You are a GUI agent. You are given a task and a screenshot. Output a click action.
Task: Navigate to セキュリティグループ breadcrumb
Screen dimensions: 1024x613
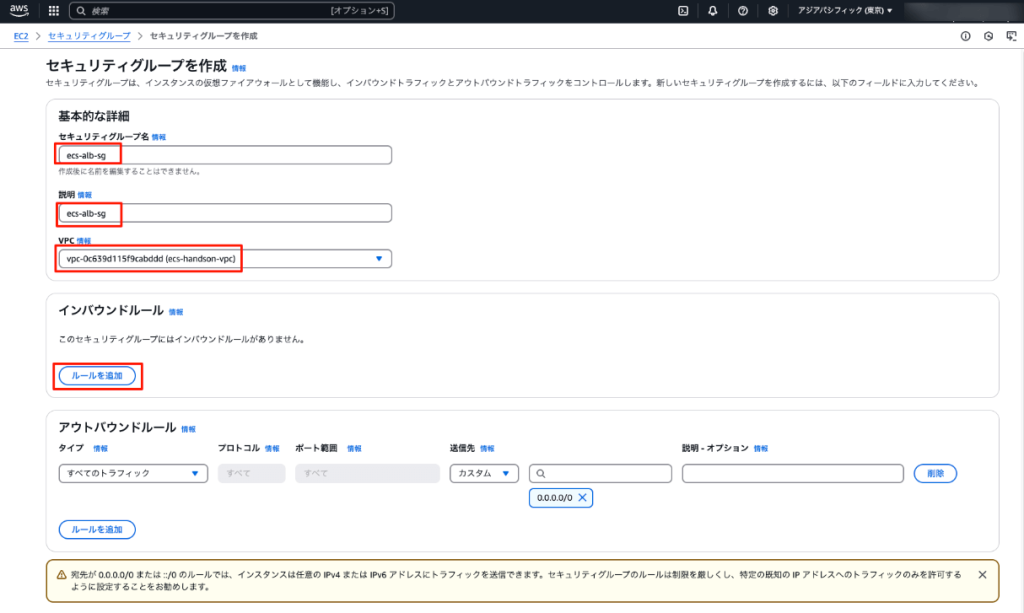pyautogui.click(x=89, y=36)
